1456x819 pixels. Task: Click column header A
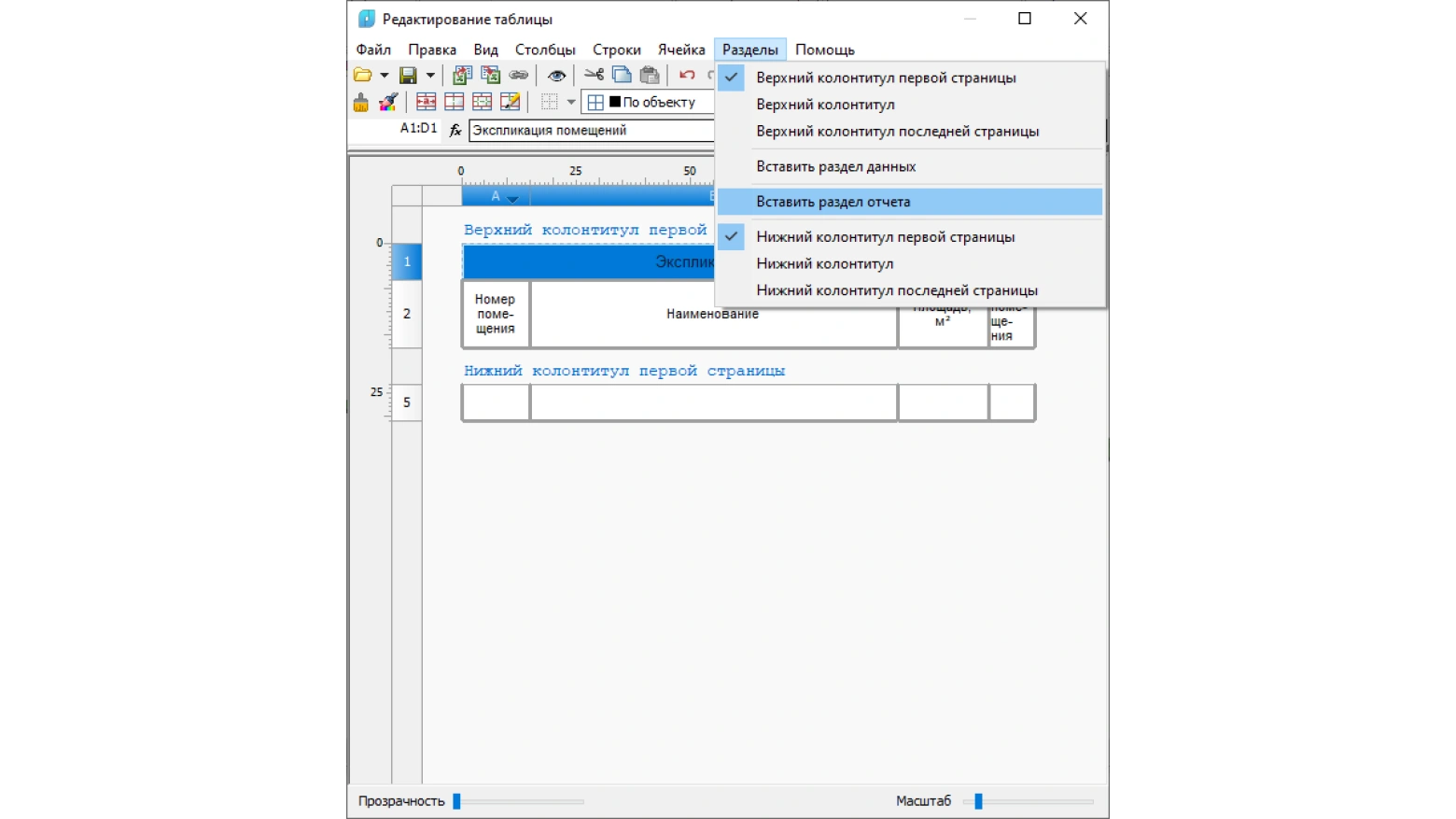(x=496, y=196)
